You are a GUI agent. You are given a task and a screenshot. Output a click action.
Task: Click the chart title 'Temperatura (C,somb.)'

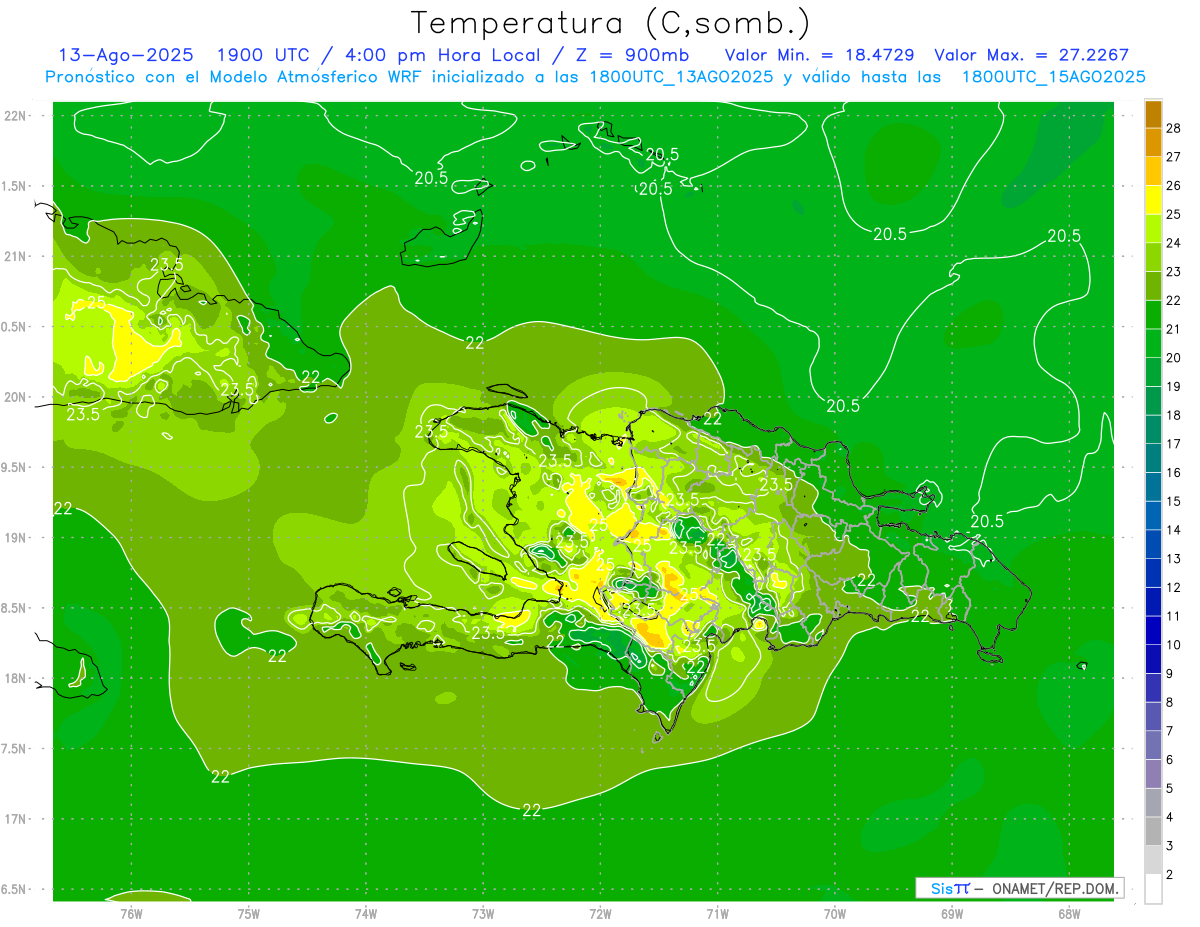[x=611, y=23]
